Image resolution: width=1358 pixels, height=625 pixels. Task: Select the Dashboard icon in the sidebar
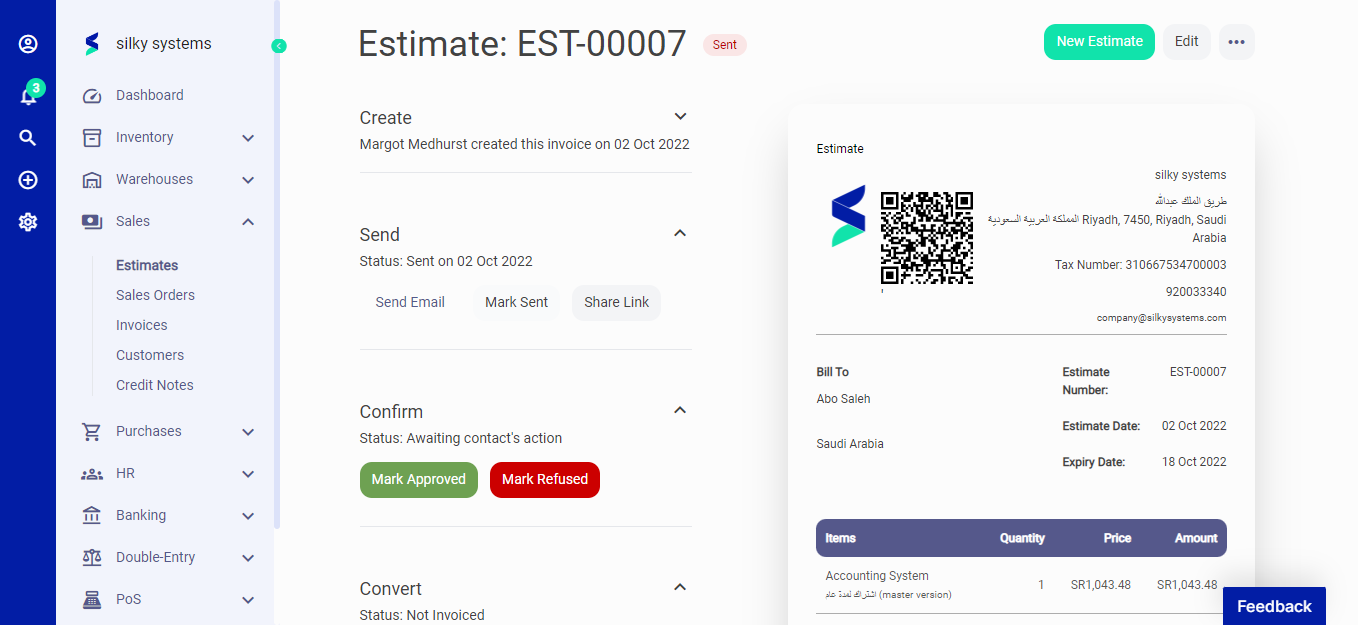[x=90, y=94]
